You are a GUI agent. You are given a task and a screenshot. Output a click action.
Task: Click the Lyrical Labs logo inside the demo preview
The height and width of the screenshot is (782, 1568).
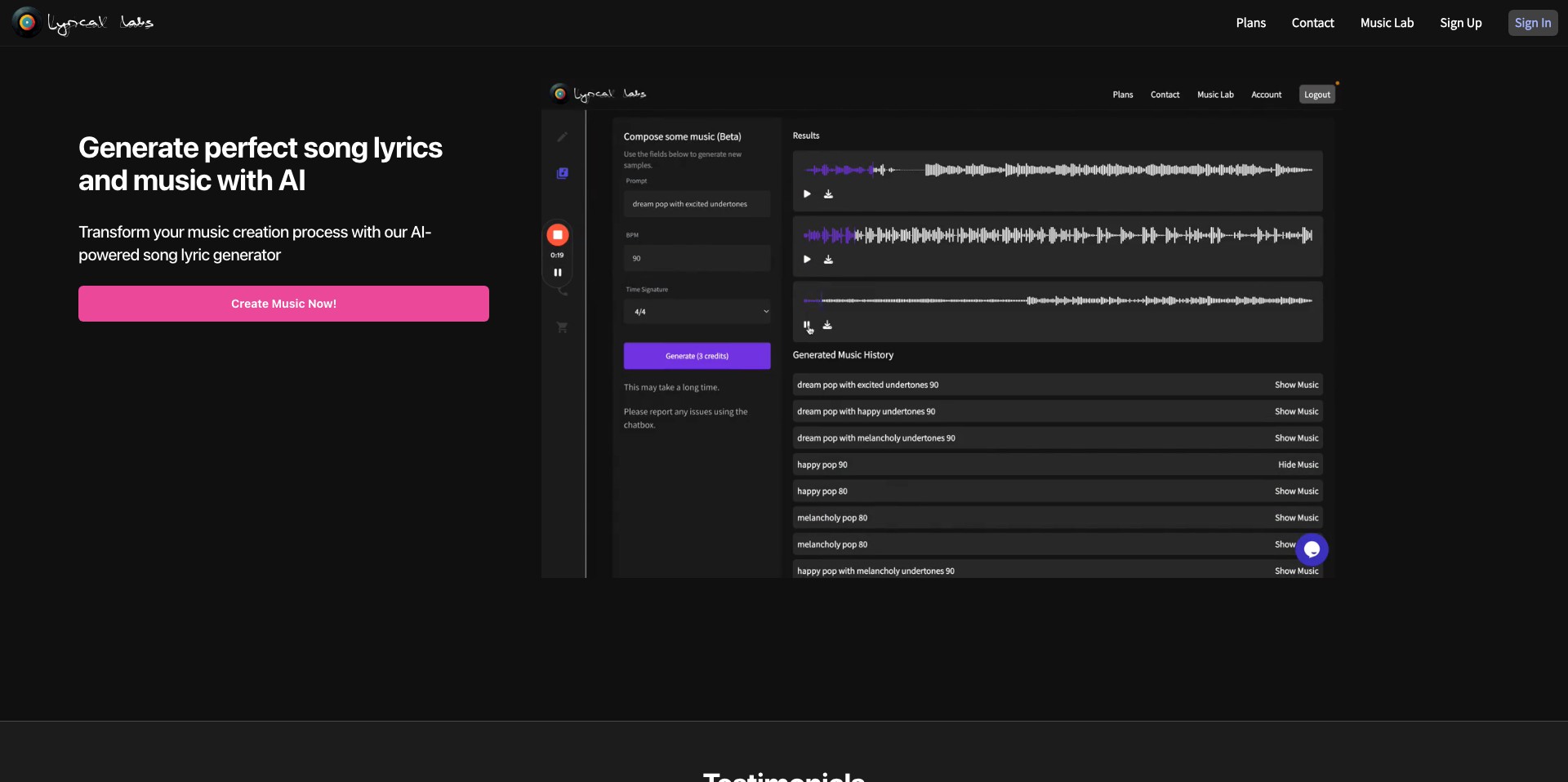(x=599, y=94)
